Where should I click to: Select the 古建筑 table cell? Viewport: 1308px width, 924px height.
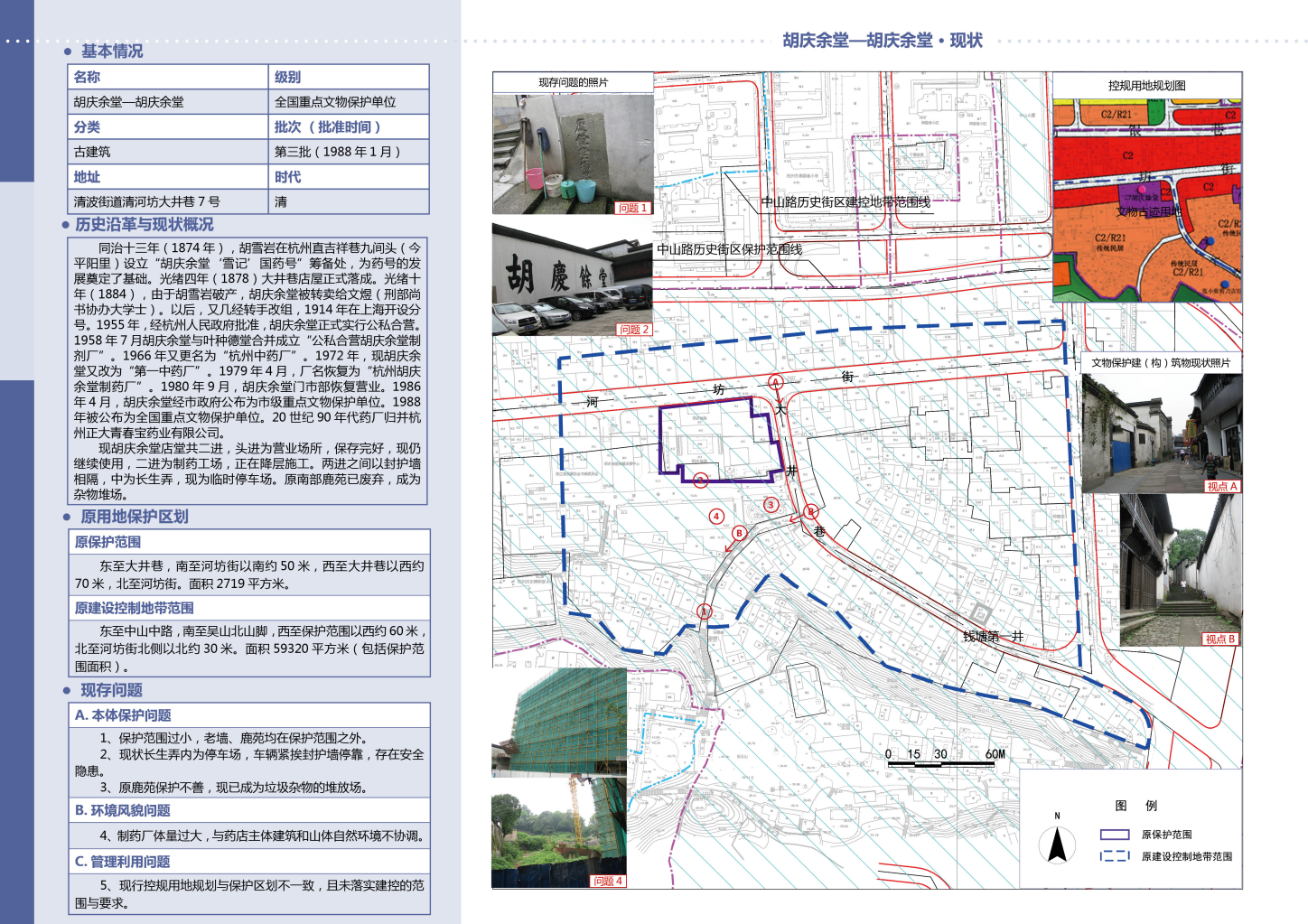point(168,151)
